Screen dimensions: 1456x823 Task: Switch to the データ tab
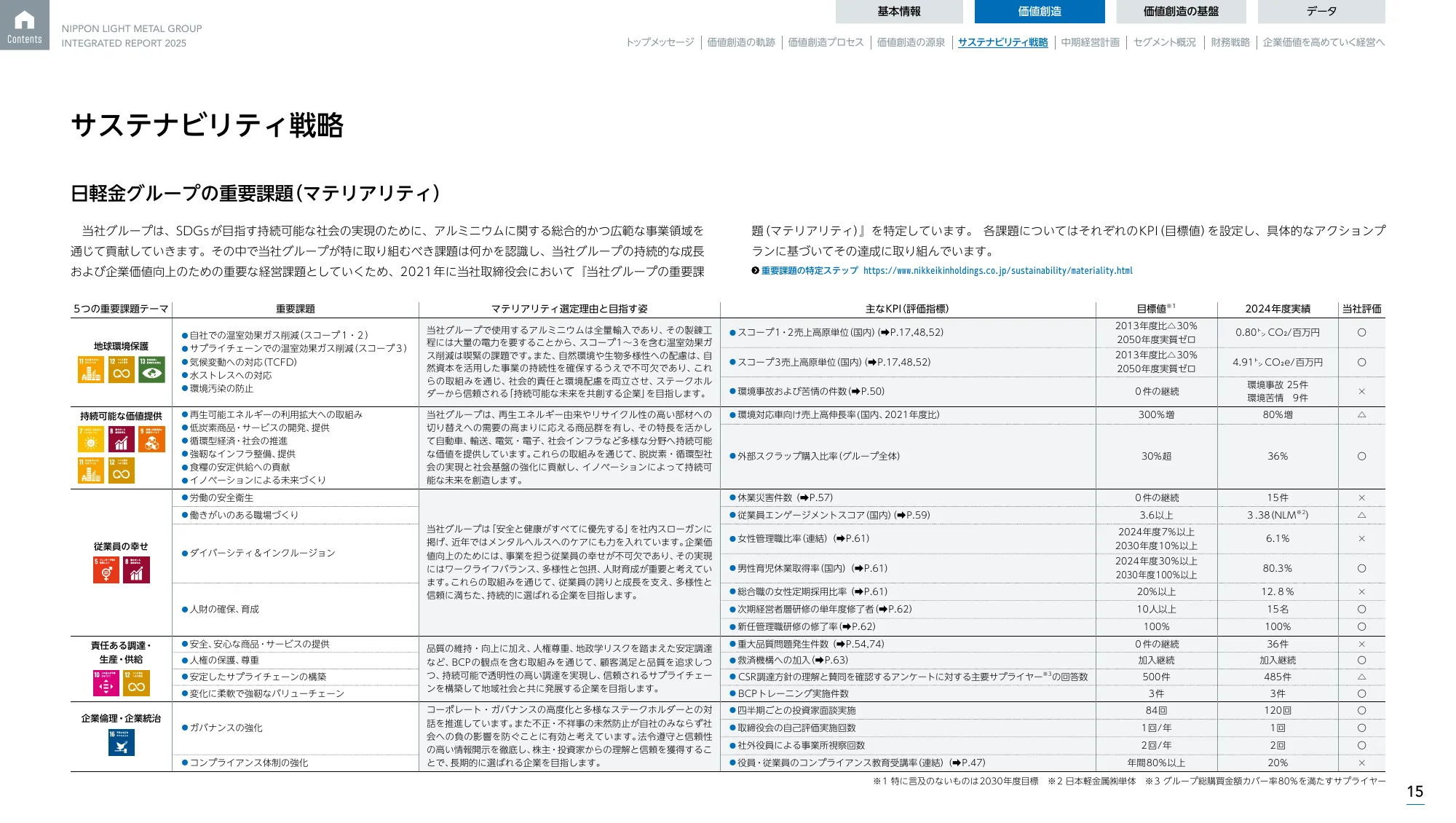tap(1321, 11)
